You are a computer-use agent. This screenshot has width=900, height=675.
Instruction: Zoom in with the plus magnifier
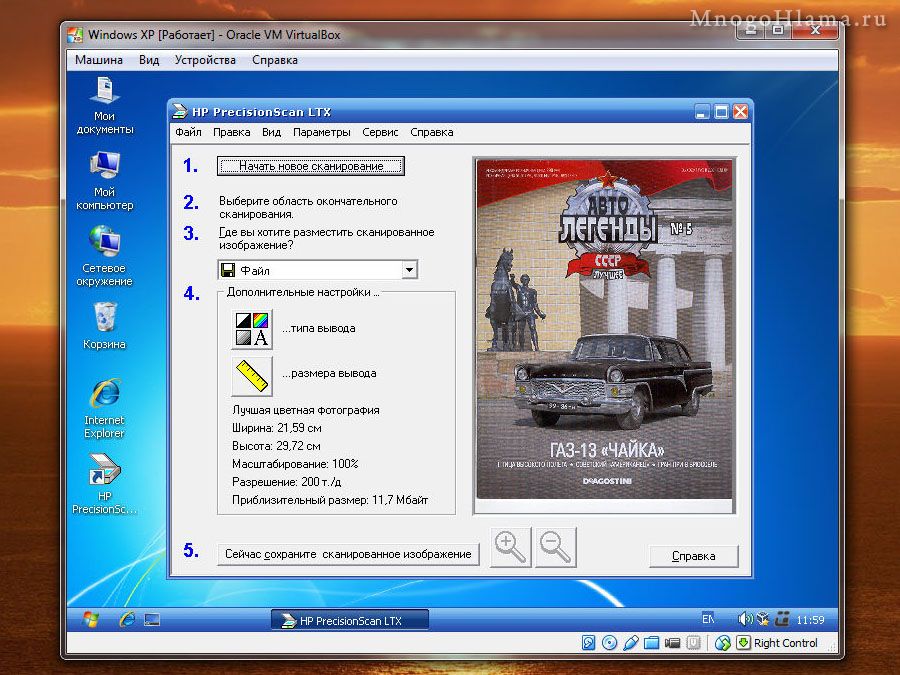point(510,548)
